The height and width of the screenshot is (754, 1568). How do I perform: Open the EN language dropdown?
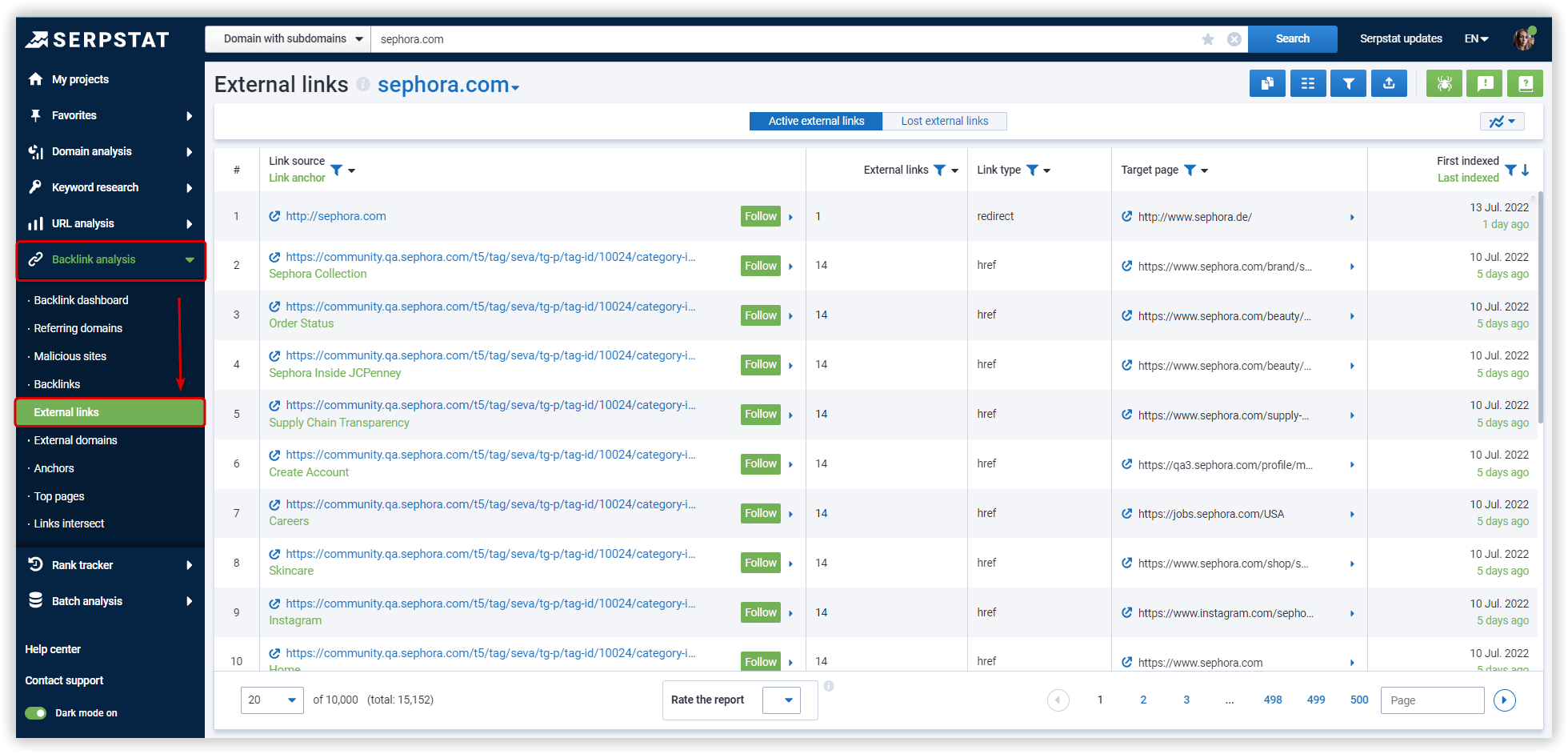pyautogui.click(x=1476, y=38)
